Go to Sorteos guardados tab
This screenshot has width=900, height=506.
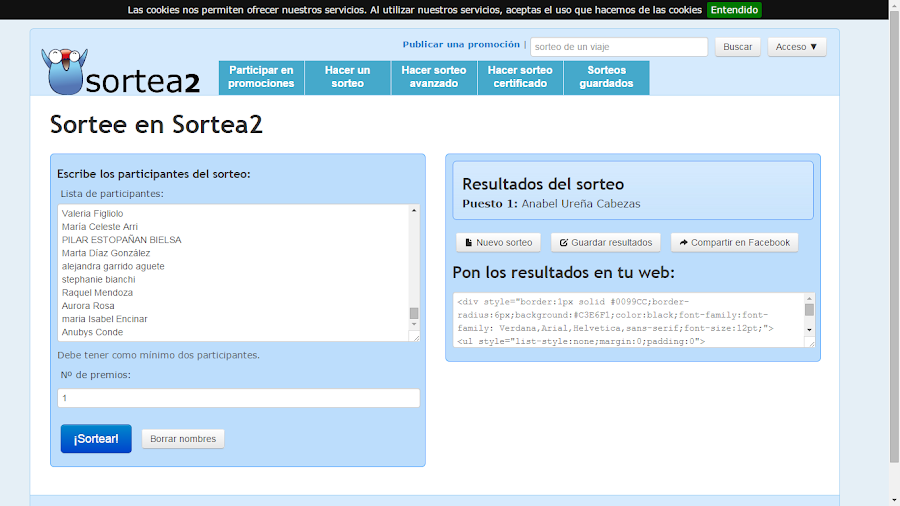click(607, 77)
